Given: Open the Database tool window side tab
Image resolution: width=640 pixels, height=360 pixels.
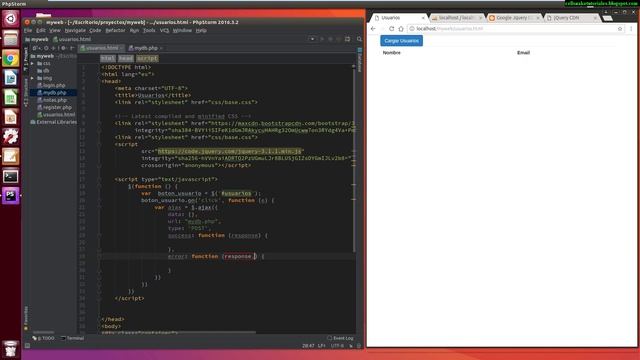Looking at the screenshot, I should pyautogui.click(x=360, y=60).
